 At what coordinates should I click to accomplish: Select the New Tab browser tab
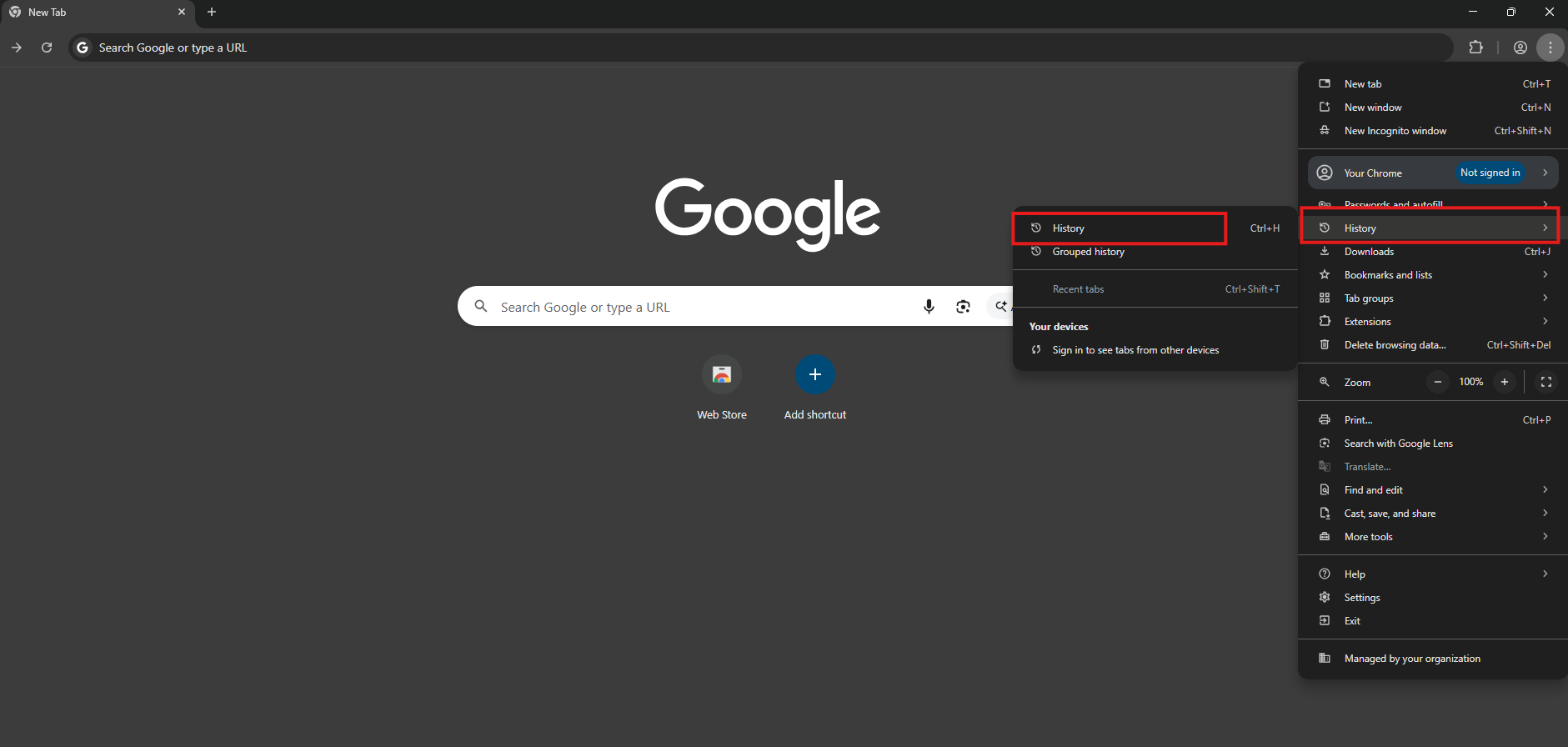(x=98, y=12)
